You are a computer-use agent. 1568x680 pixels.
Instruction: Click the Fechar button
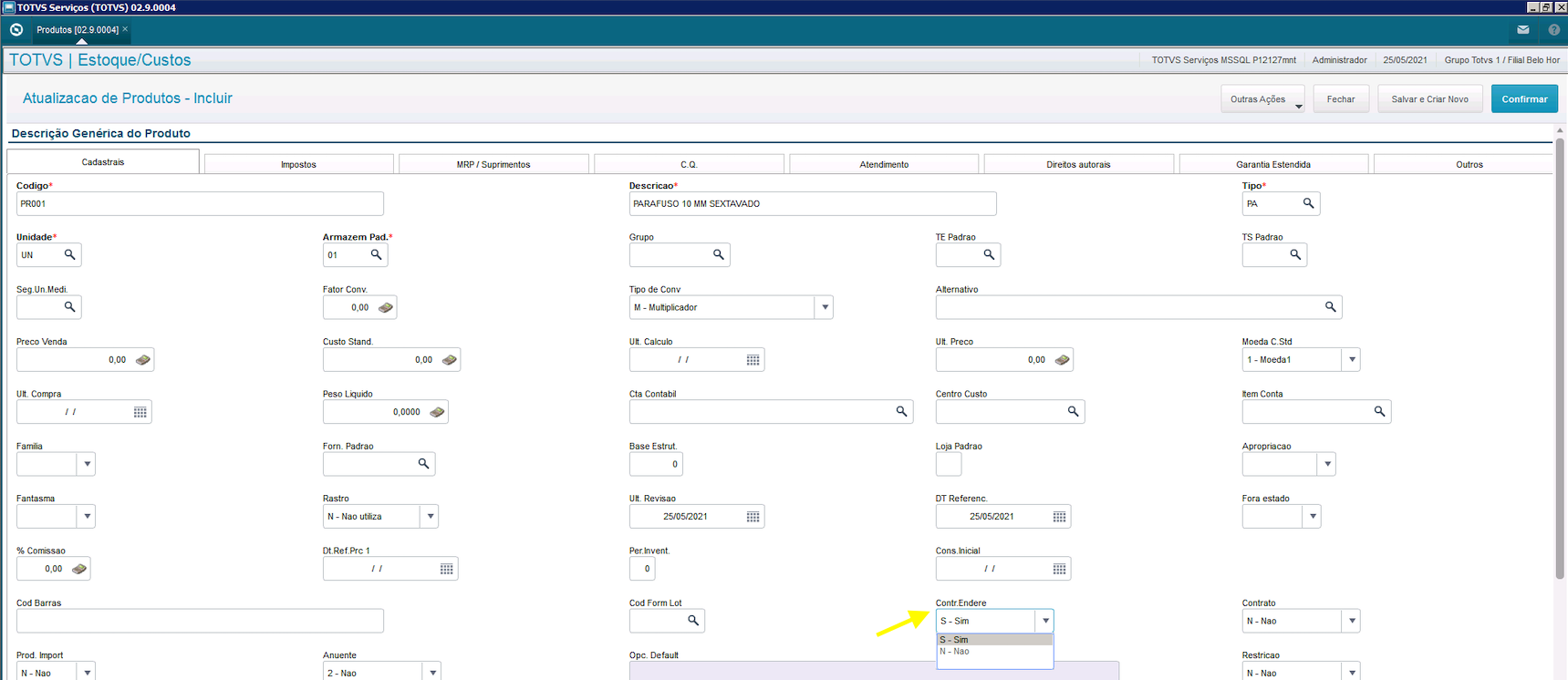[x=1341, y=98]
